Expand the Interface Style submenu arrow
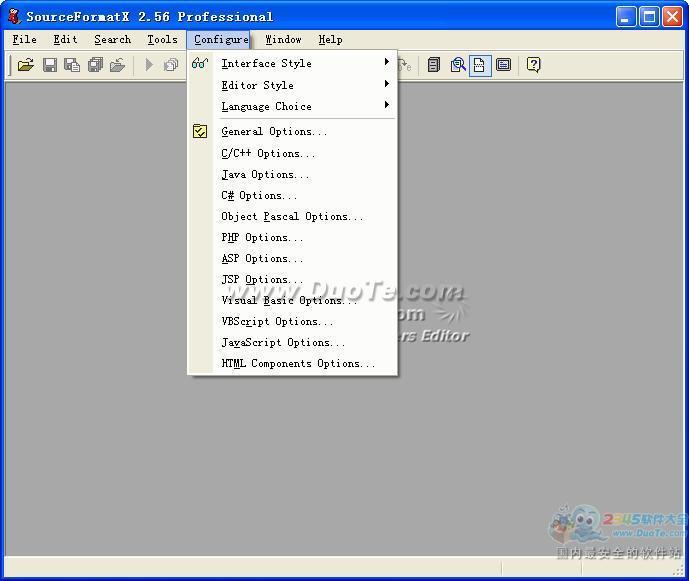 (x=387, y=62)
